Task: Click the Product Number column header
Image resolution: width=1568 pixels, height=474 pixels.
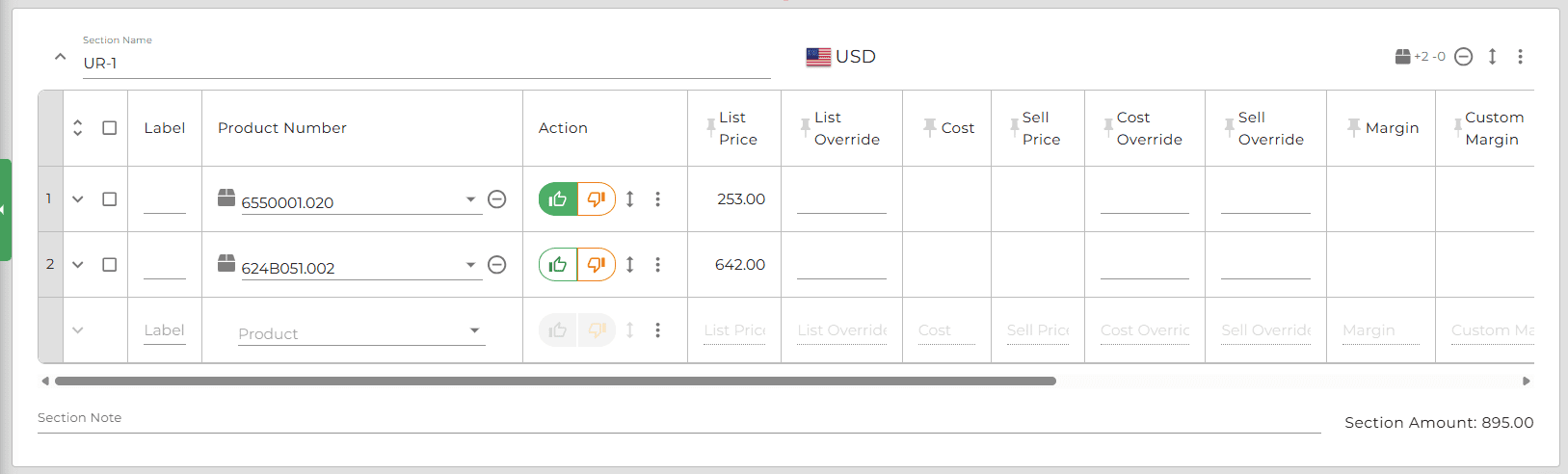Action: (282, 128)
